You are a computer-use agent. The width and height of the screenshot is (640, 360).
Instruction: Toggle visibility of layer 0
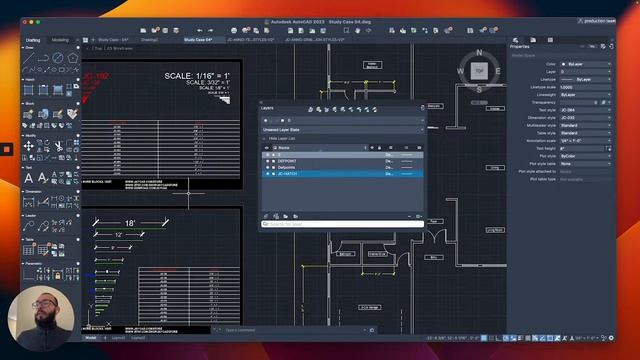click(x=268, y=155)
